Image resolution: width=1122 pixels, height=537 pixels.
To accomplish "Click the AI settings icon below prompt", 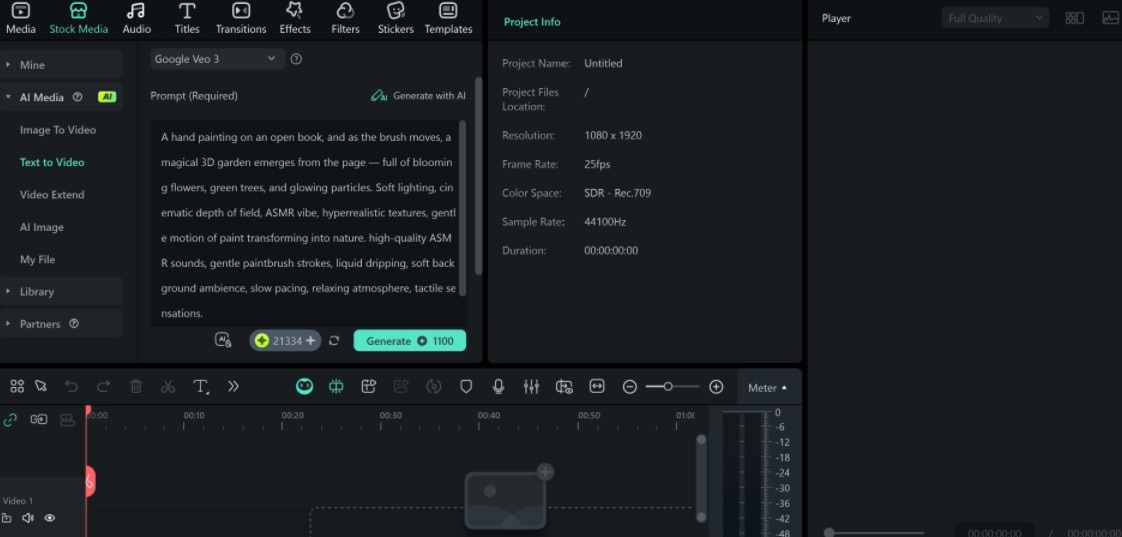I will (223, 340).
